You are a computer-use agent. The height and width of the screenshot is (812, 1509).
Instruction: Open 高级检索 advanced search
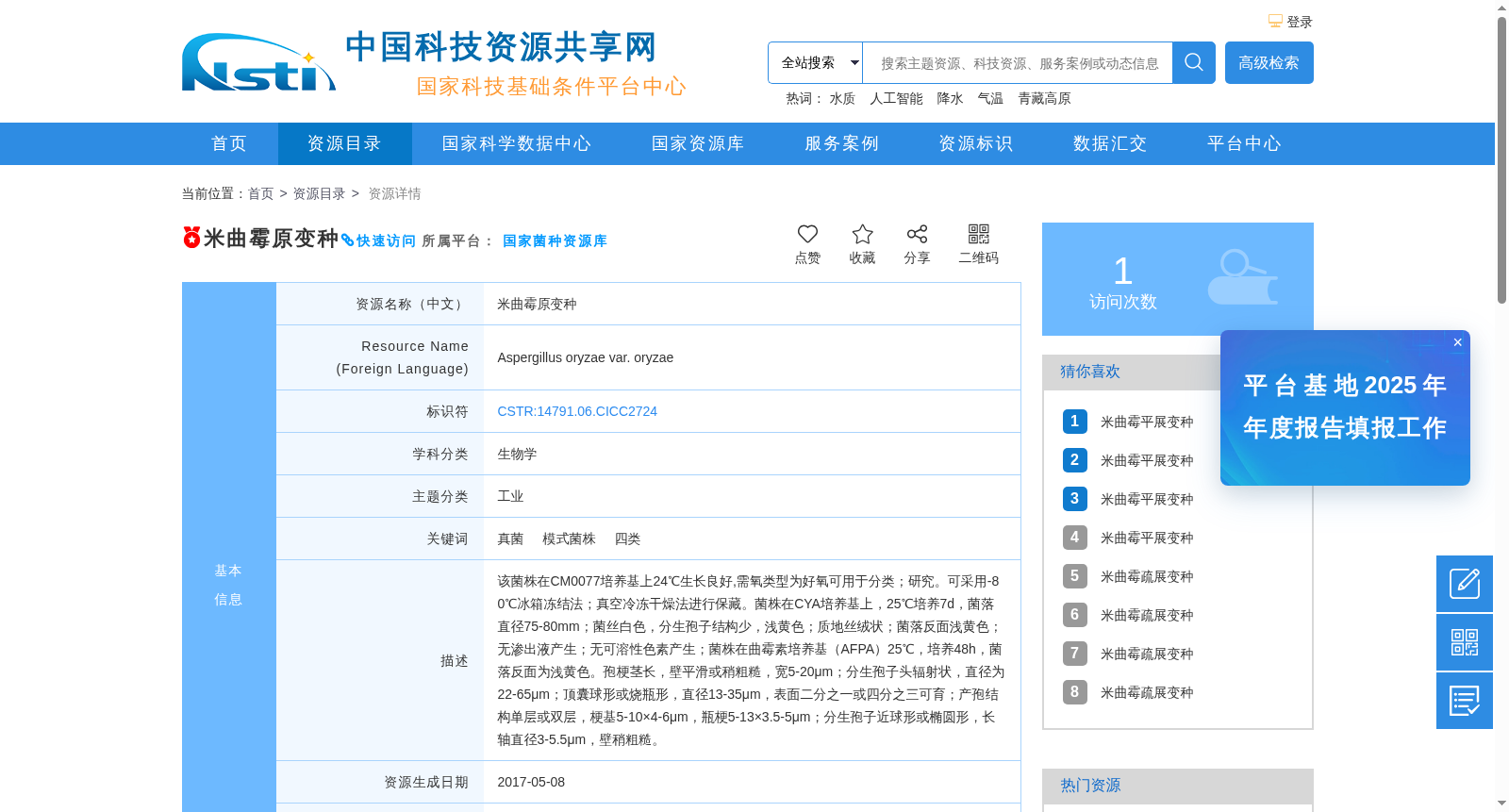pos(1269,62)
